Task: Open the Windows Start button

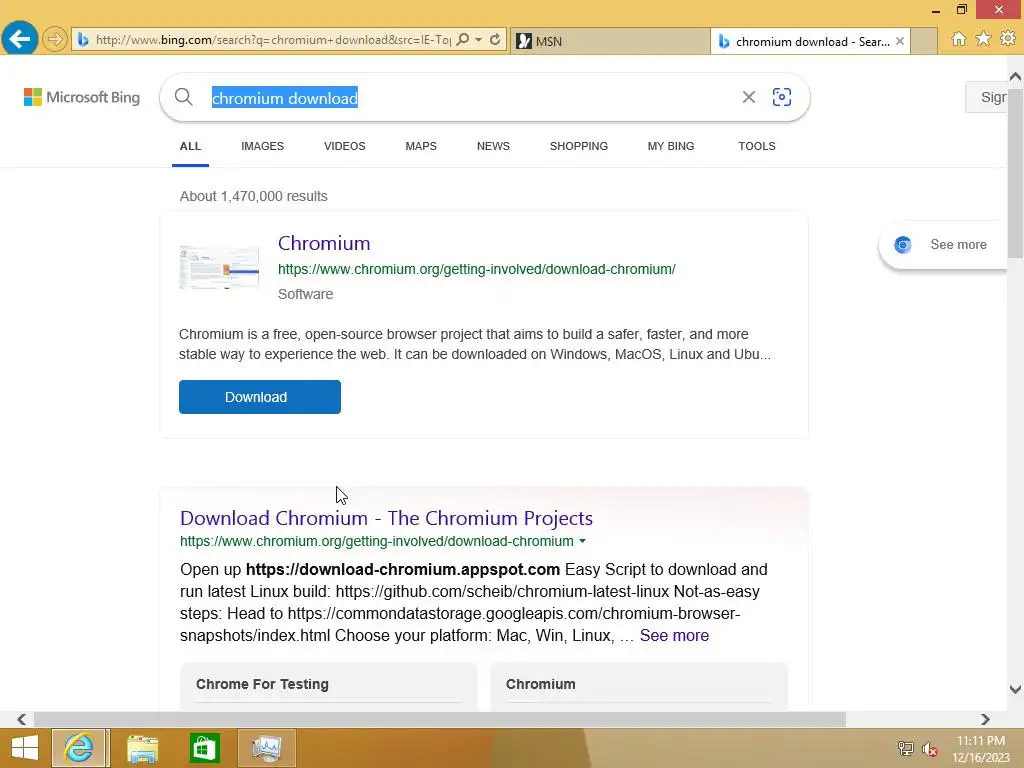Action: (x=24, y=748)
